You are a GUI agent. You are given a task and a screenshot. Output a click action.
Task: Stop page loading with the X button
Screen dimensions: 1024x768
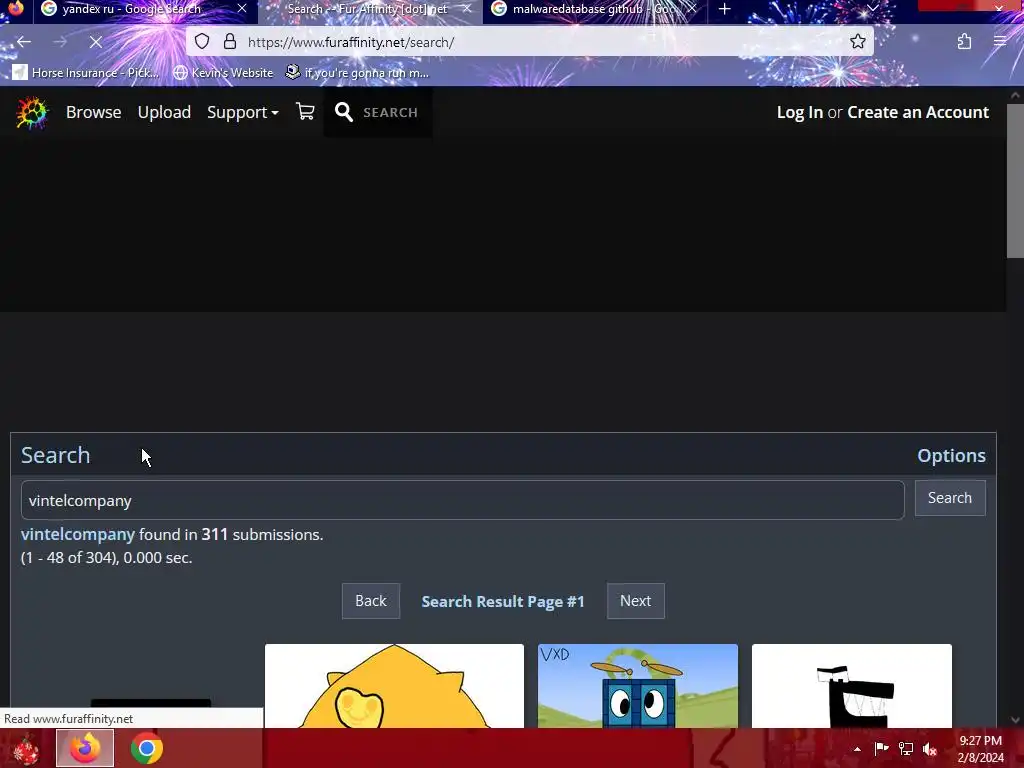[x=95, y=42]
